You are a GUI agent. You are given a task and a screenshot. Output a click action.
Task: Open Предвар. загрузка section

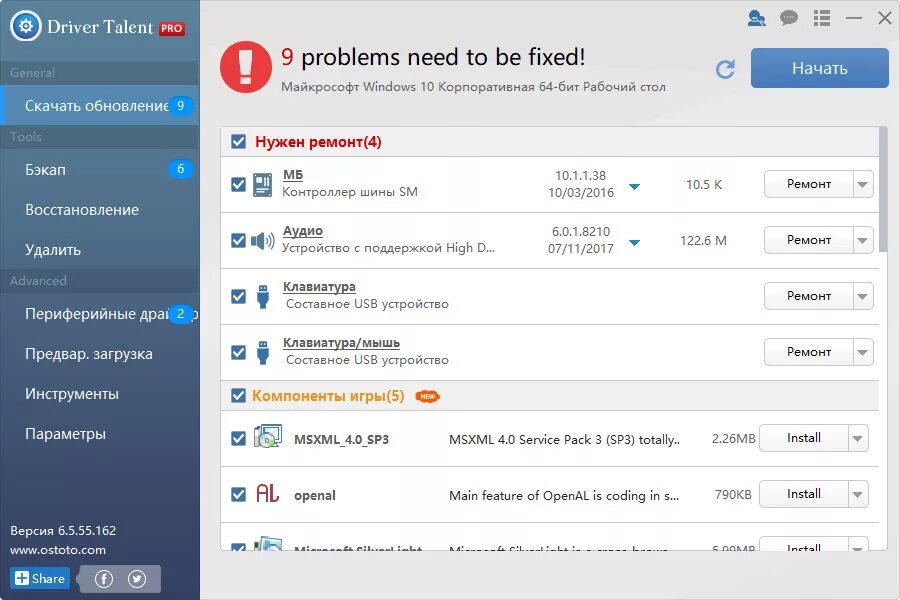100,354
